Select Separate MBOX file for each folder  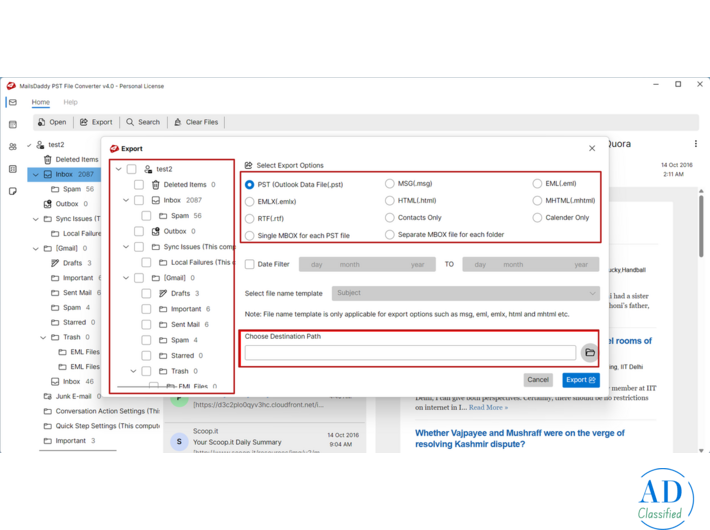389,235
